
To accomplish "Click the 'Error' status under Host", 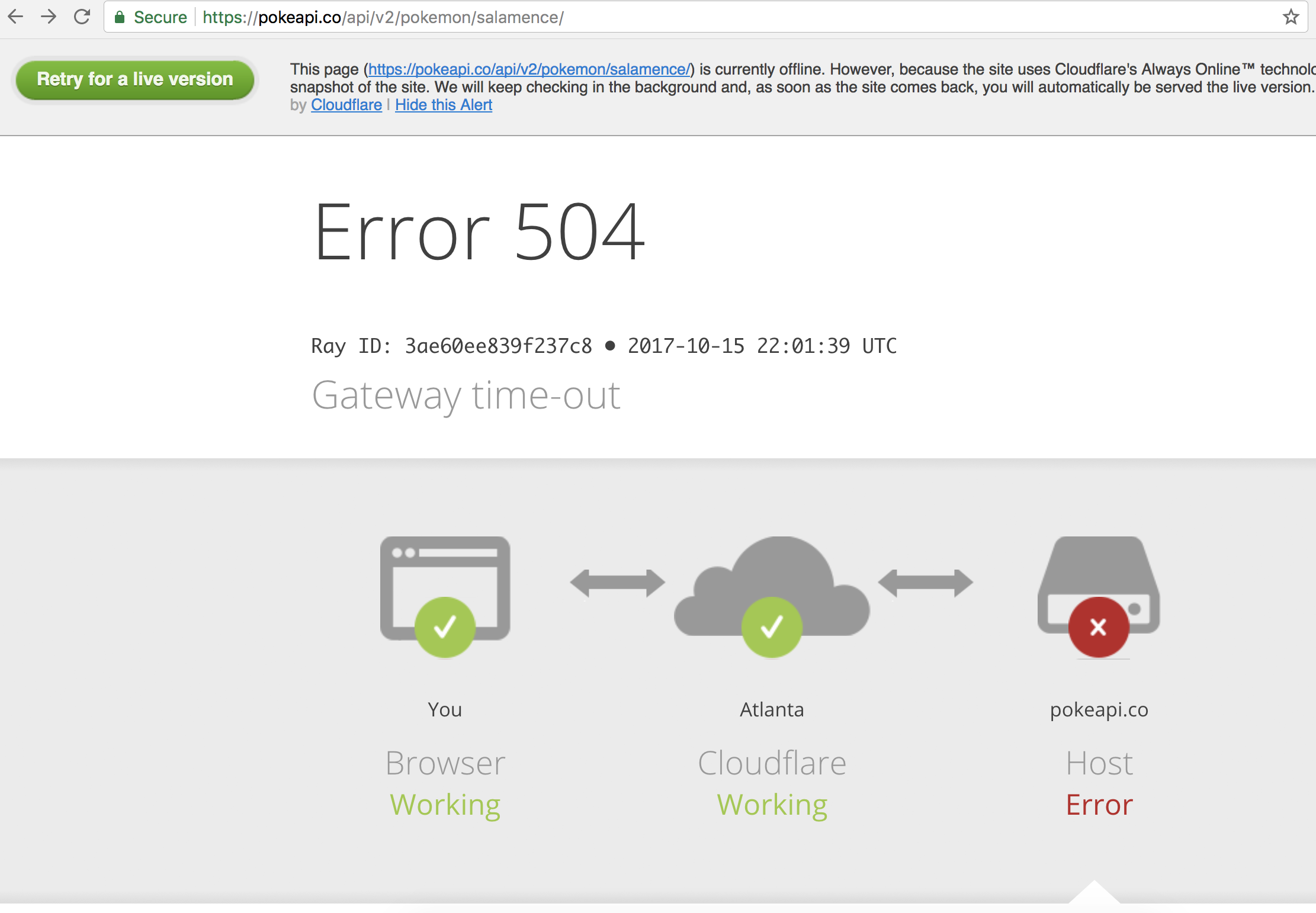I will 1099,804.
